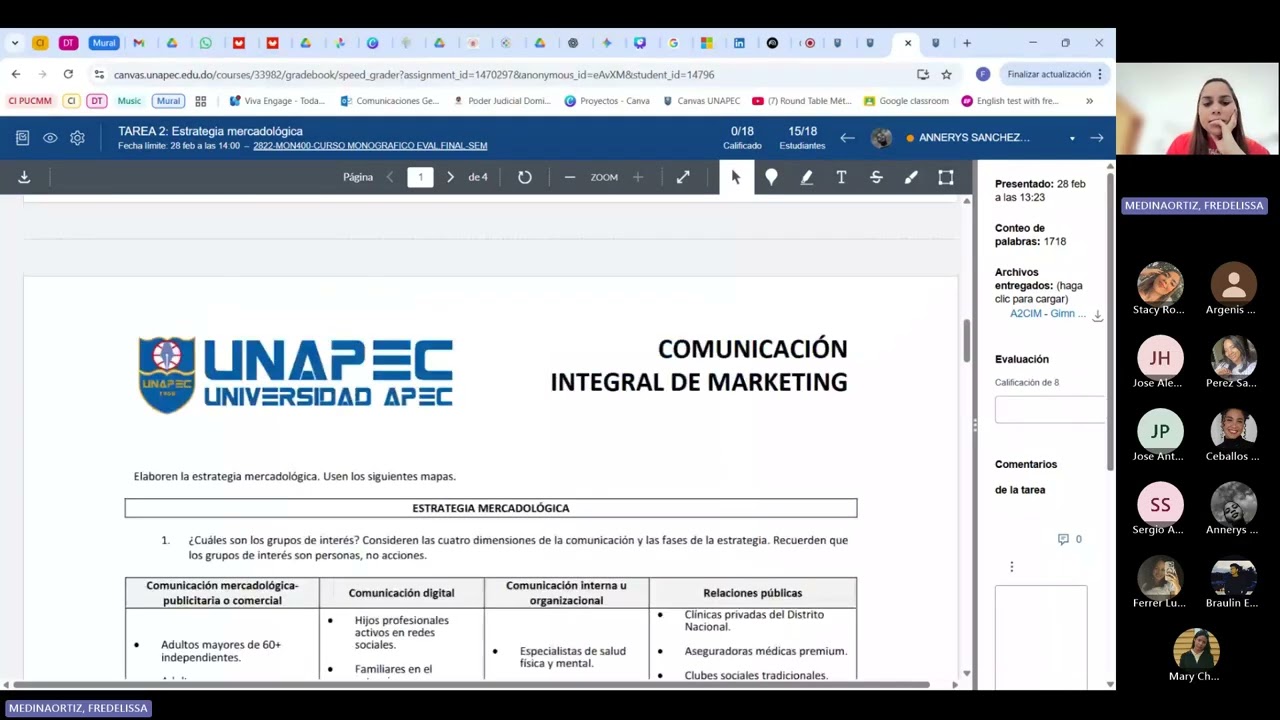This screenshot has width=1280, height=720.
Task: Go to previous student arrow
Action: tap(847, 138)
